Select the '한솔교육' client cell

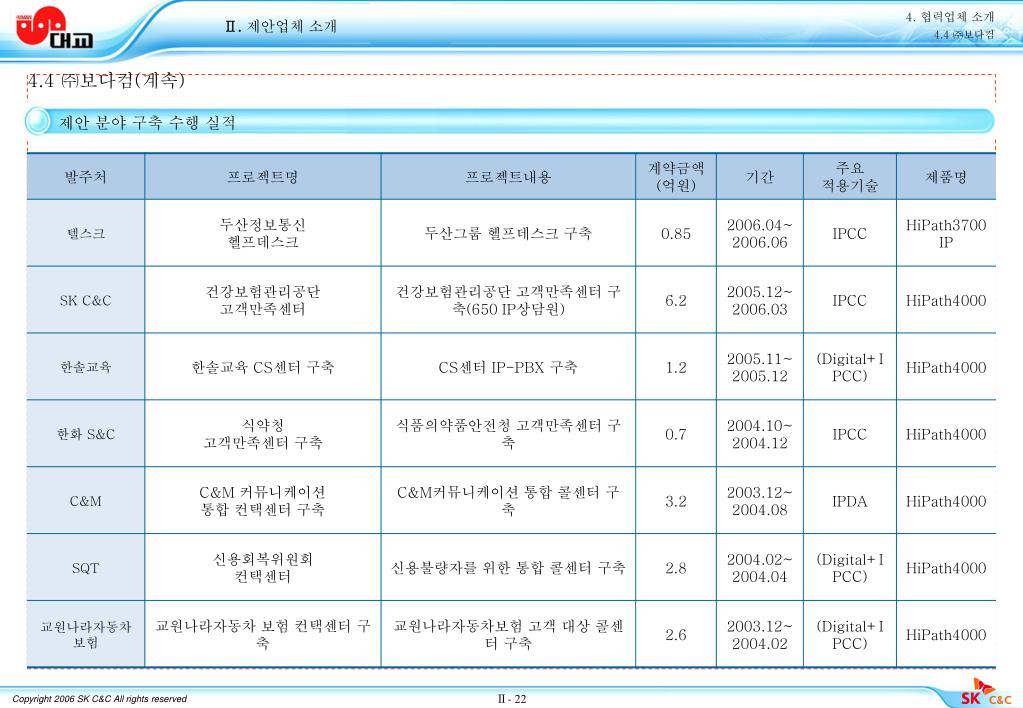coord(85,367)
